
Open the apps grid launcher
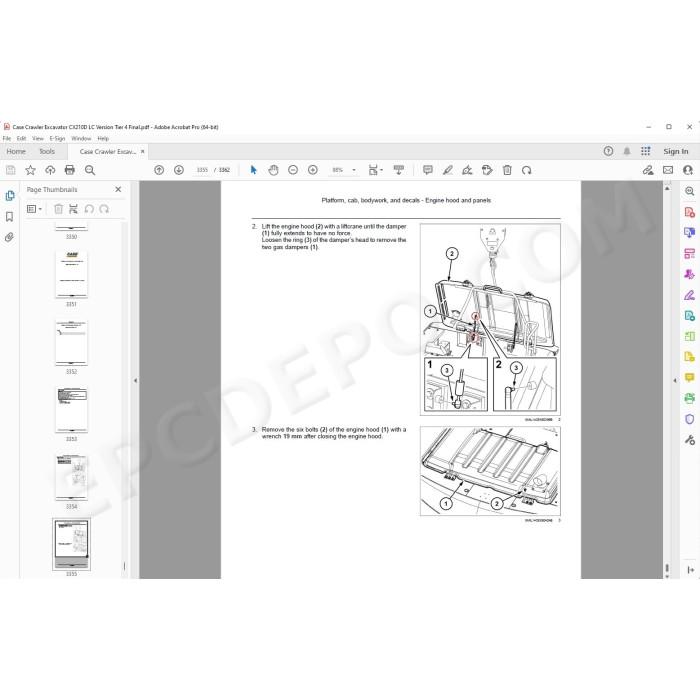click(x=646, y=151)
